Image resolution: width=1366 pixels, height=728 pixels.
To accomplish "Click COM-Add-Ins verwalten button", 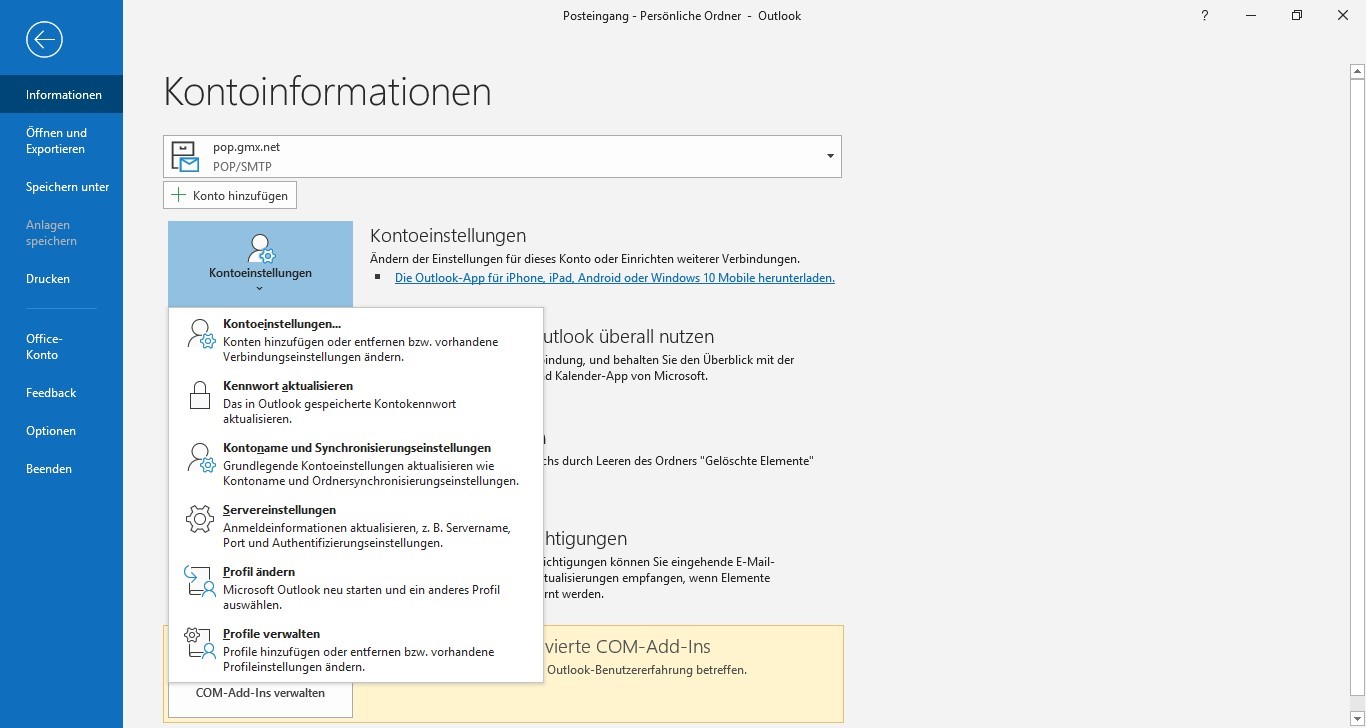I will [260, 693].
